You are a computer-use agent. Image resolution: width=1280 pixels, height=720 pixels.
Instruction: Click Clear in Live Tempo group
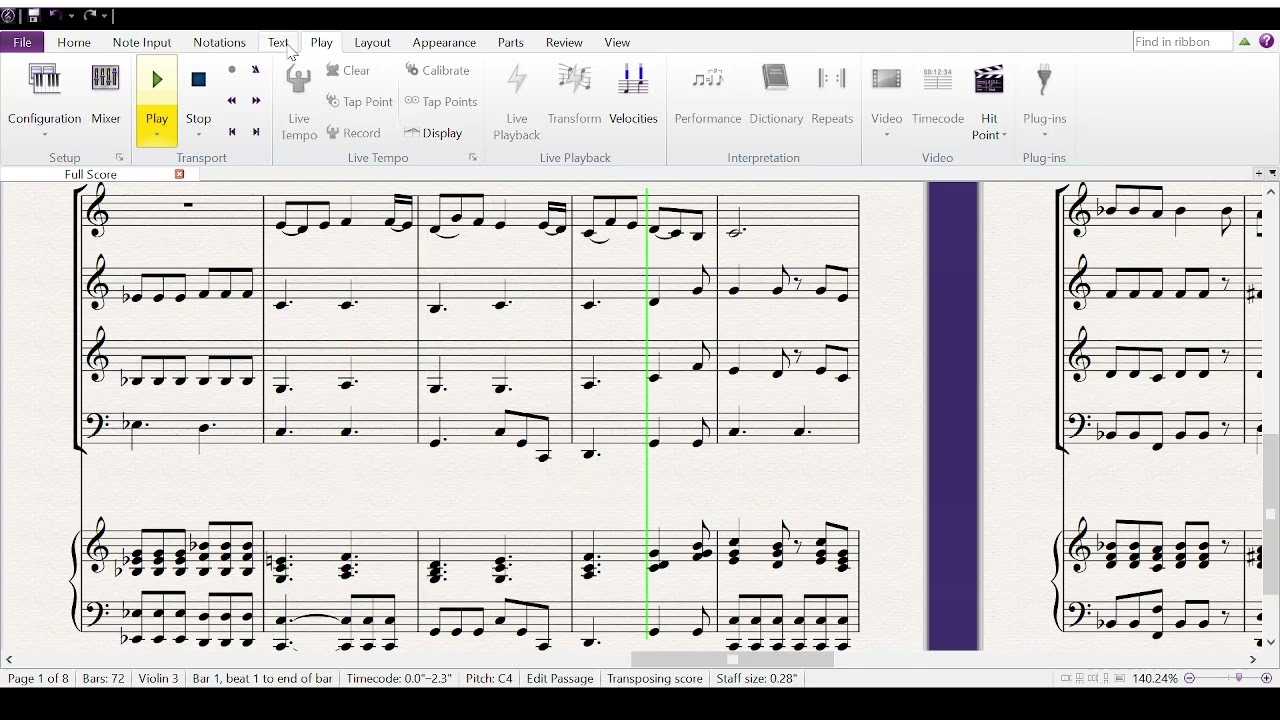tap(348, 70)
